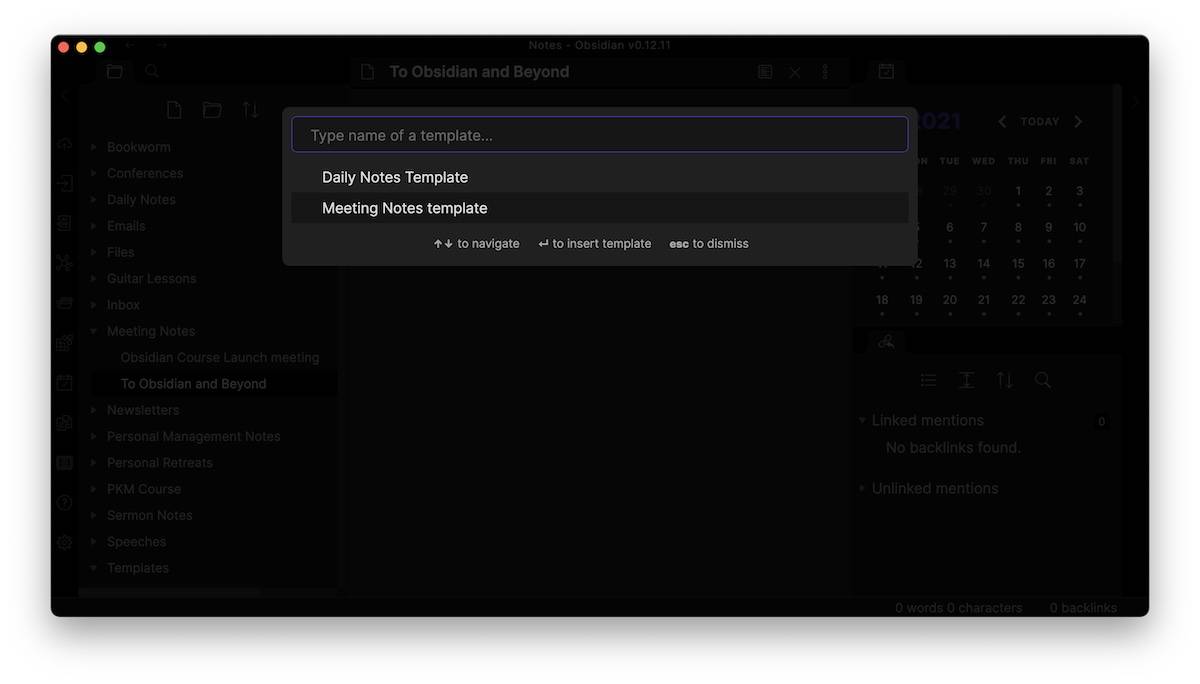Viewport: 1200px width, 684px height.
Task: Click the 0 backlinks status bar item
Action: click(x=1083, y=608)
